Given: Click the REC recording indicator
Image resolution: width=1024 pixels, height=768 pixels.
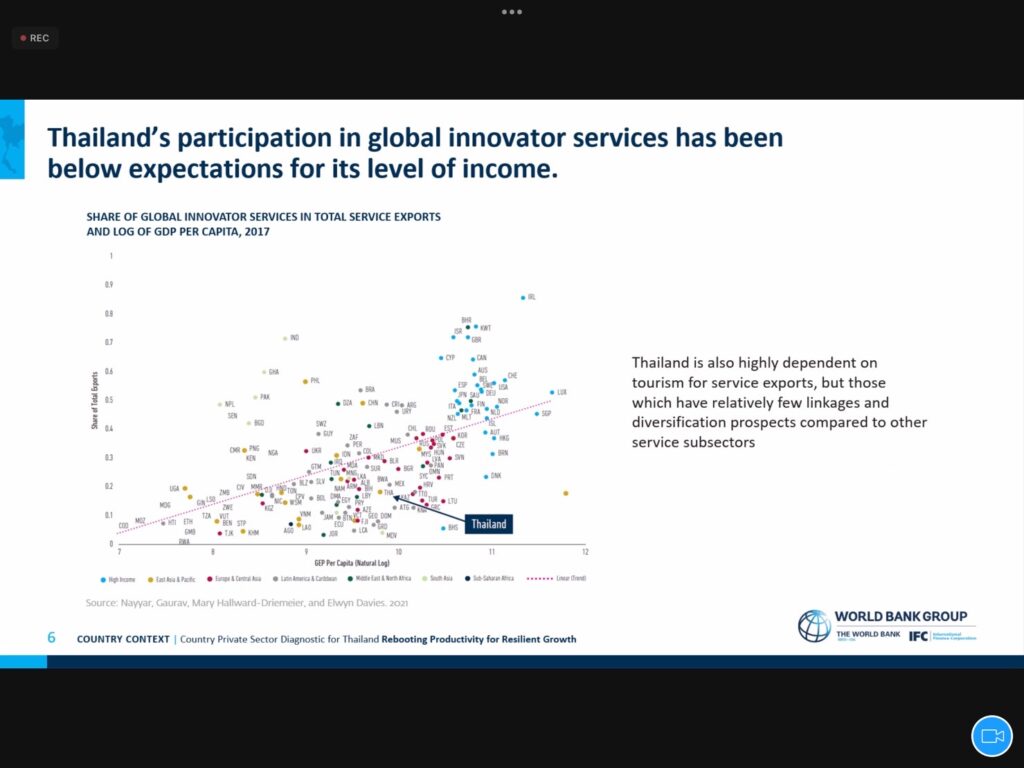Looking at the screenshot, I should [x=35, y=38].
